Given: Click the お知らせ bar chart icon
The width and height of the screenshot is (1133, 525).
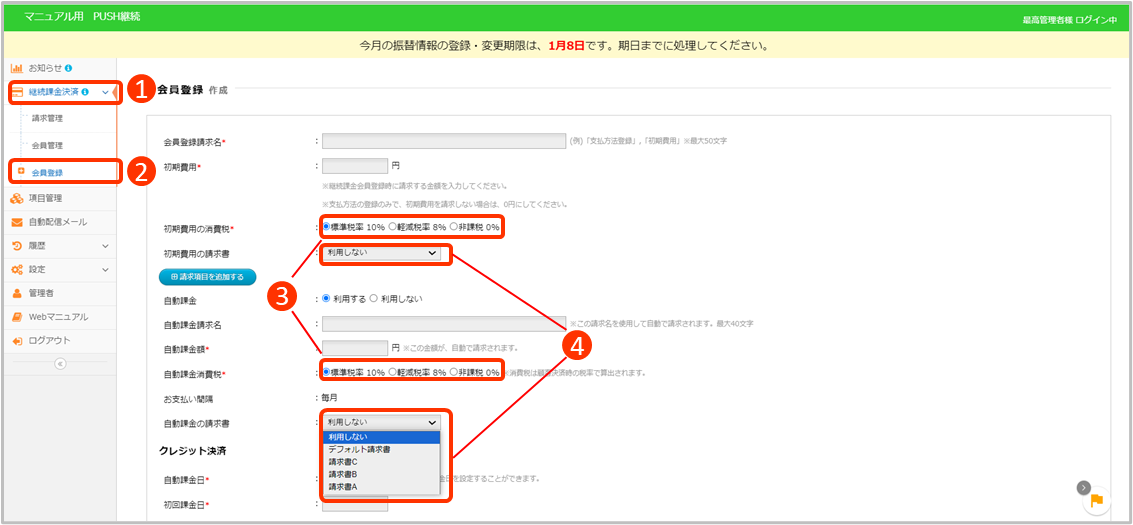Looking at the screenshot, I should 16,68.
